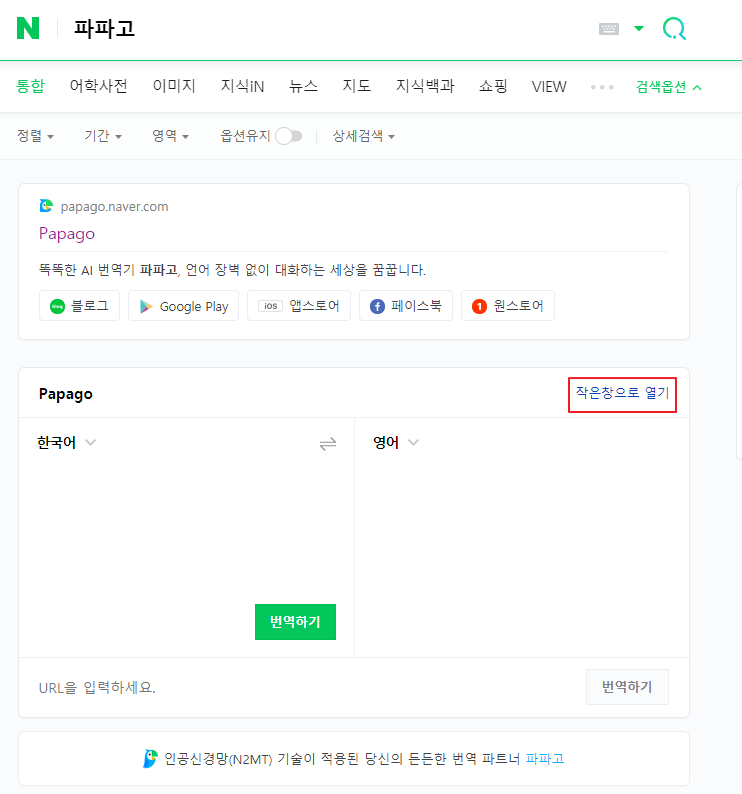Screen dimensions: 742x794
Task: Expand the green arrow next to keyboard icon
Action: pyautogui.click(x=639, y=28)
